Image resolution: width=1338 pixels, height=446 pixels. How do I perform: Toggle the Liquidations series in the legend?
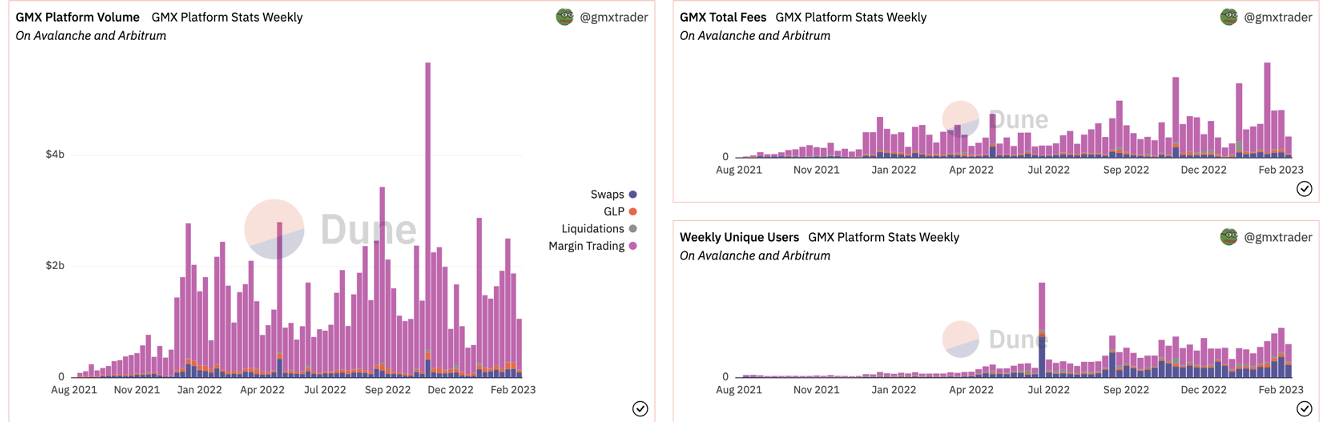pos(599,229)
